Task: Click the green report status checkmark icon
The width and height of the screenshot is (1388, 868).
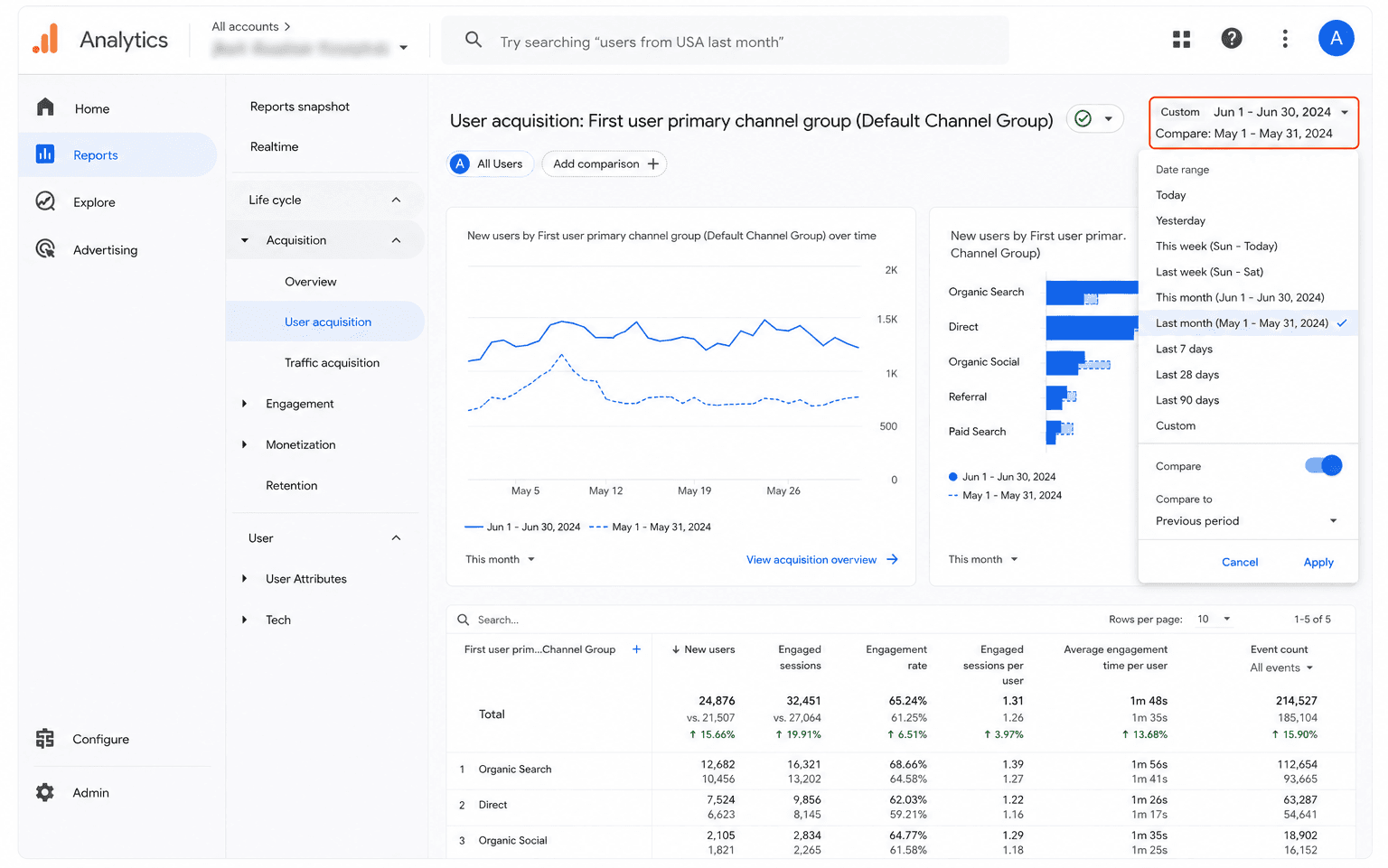Action: tap(1083, 119)
